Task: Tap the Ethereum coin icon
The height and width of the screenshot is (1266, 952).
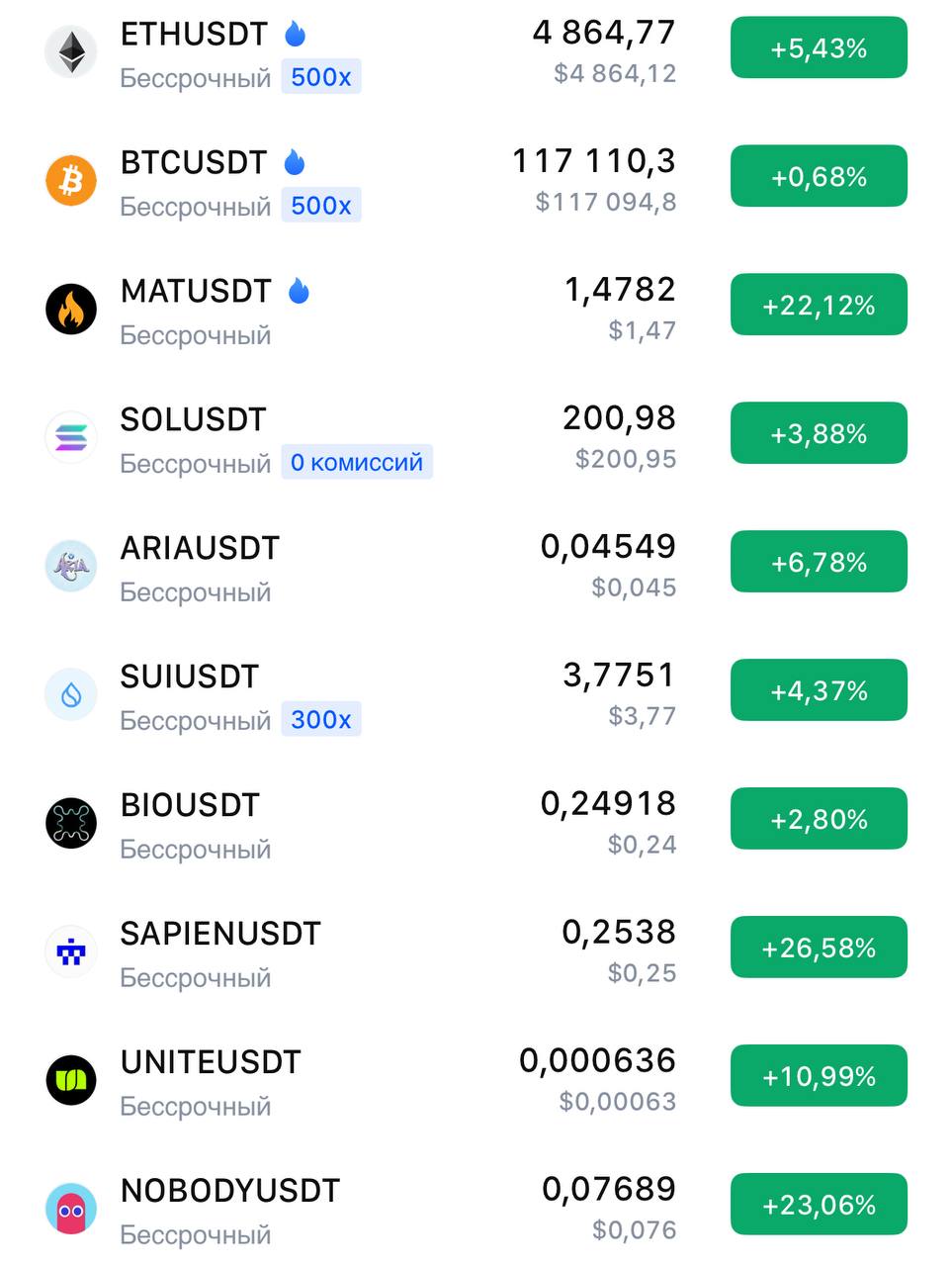Action: tap(71, 51)
